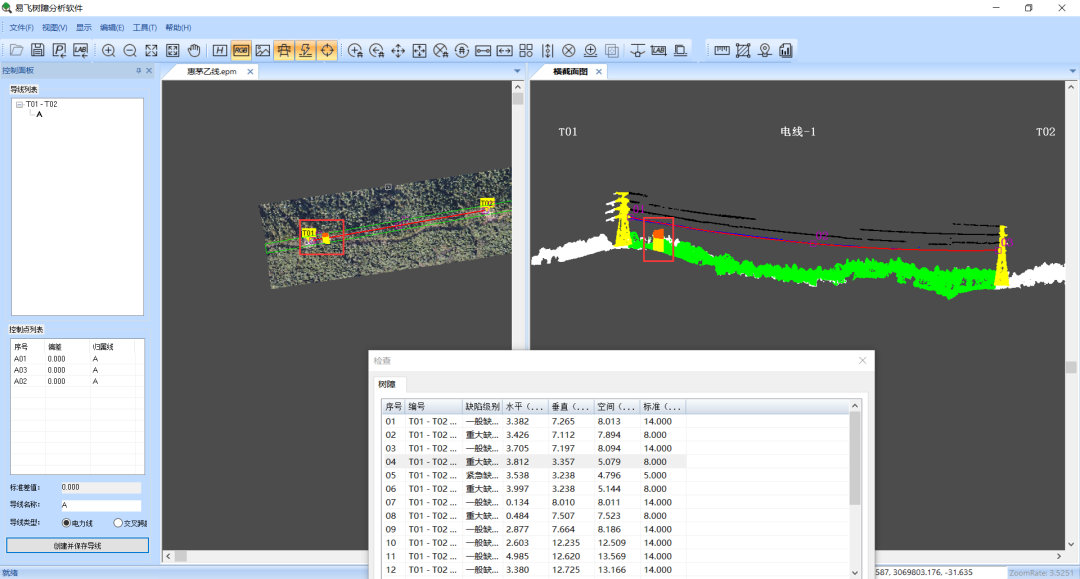Click the save disk icon

(38, 50)
